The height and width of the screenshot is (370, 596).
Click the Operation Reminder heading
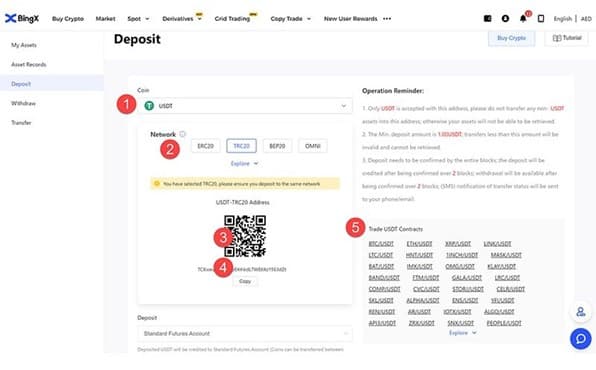(393, 91)
